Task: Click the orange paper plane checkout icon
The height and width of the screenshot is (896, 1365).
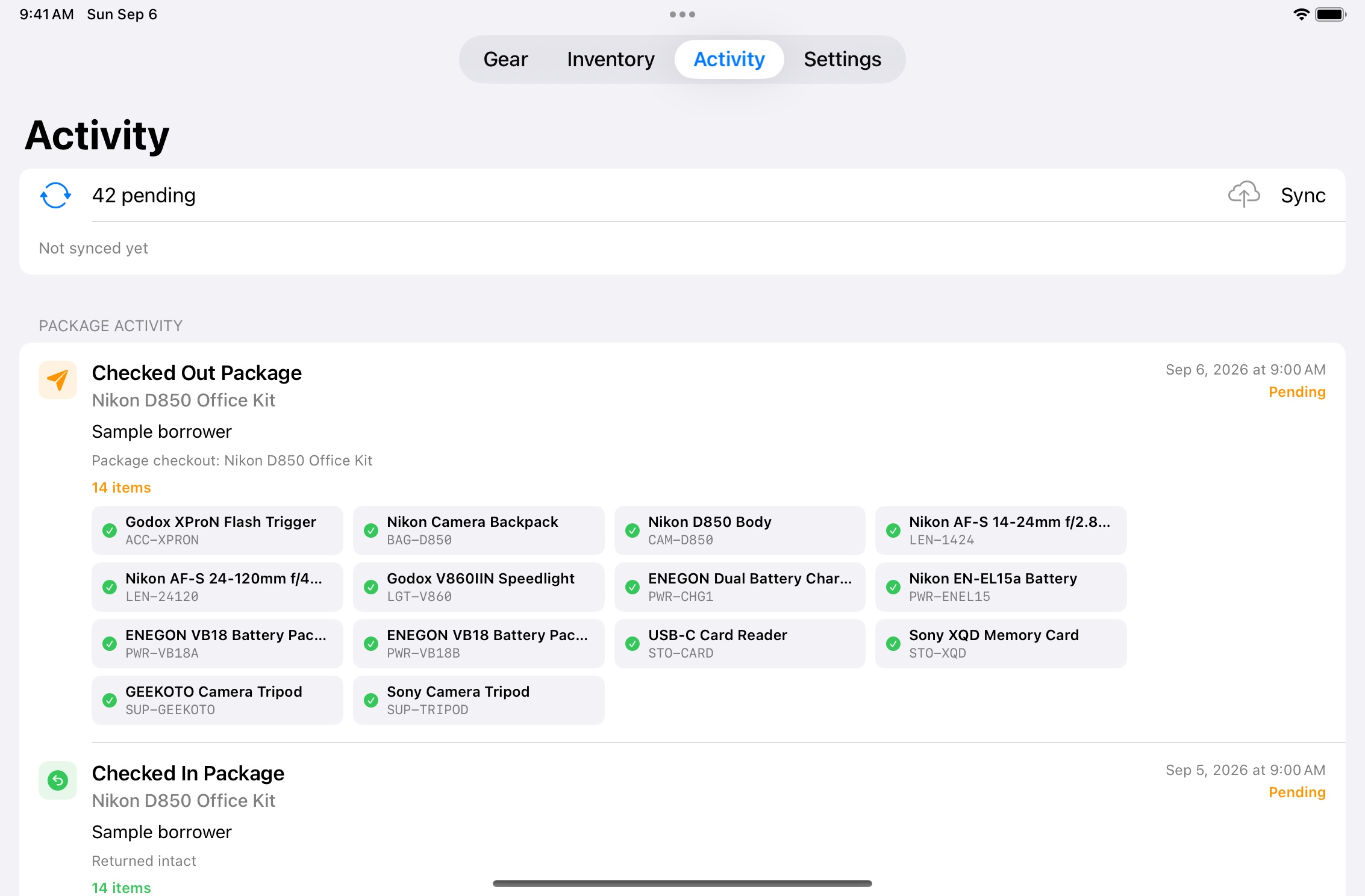Action: point(58,380)
